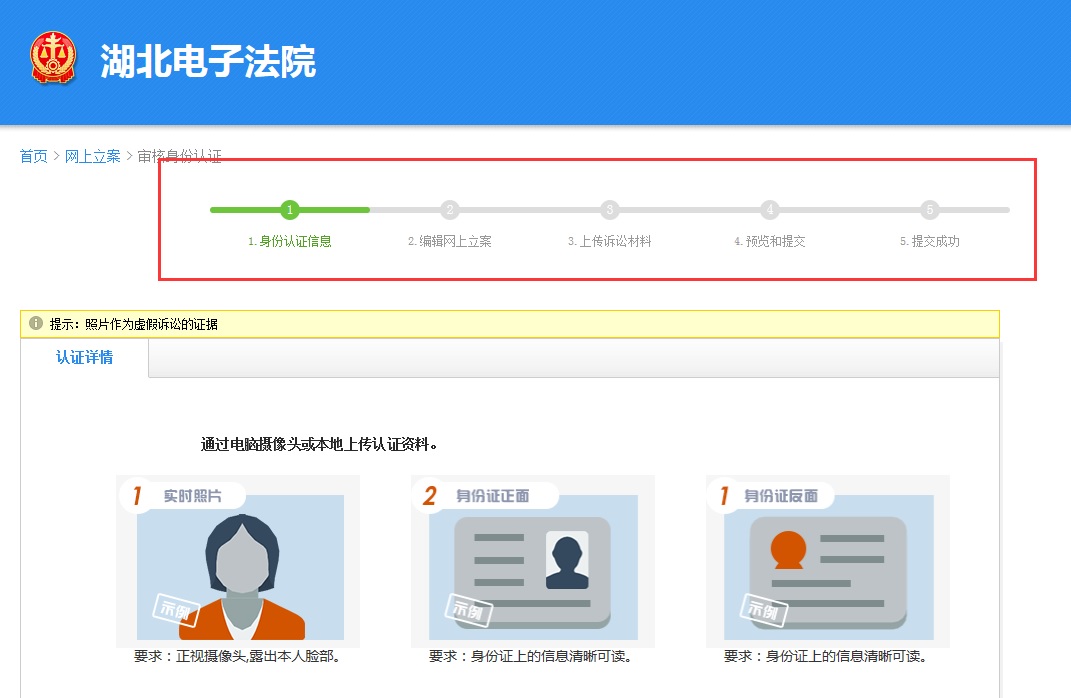The width and height of the screenshot is (1071, 698).
Task: Click the 预览和提交 step label
Action: 770,241
